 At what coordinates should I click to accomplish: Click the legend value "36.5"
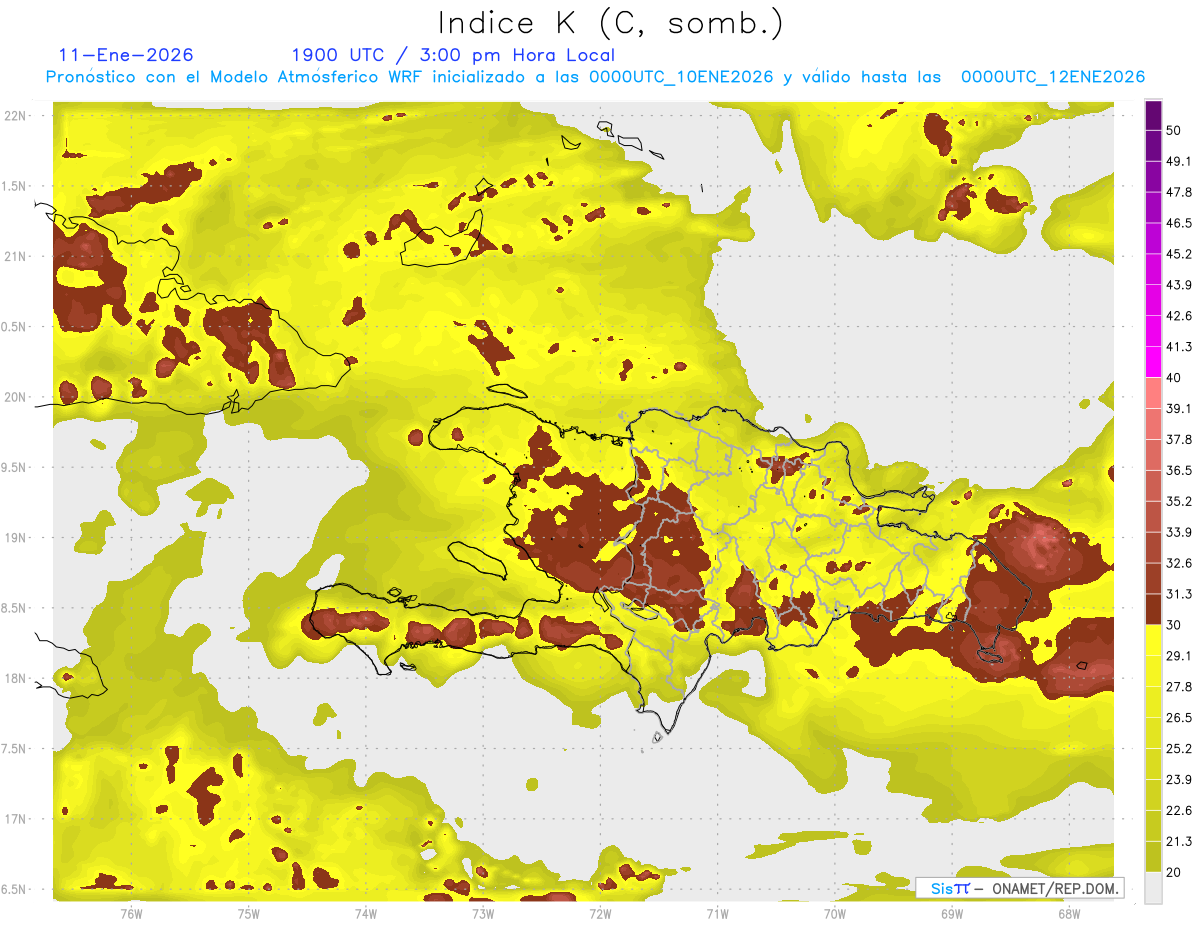[x=1178, y=470]
